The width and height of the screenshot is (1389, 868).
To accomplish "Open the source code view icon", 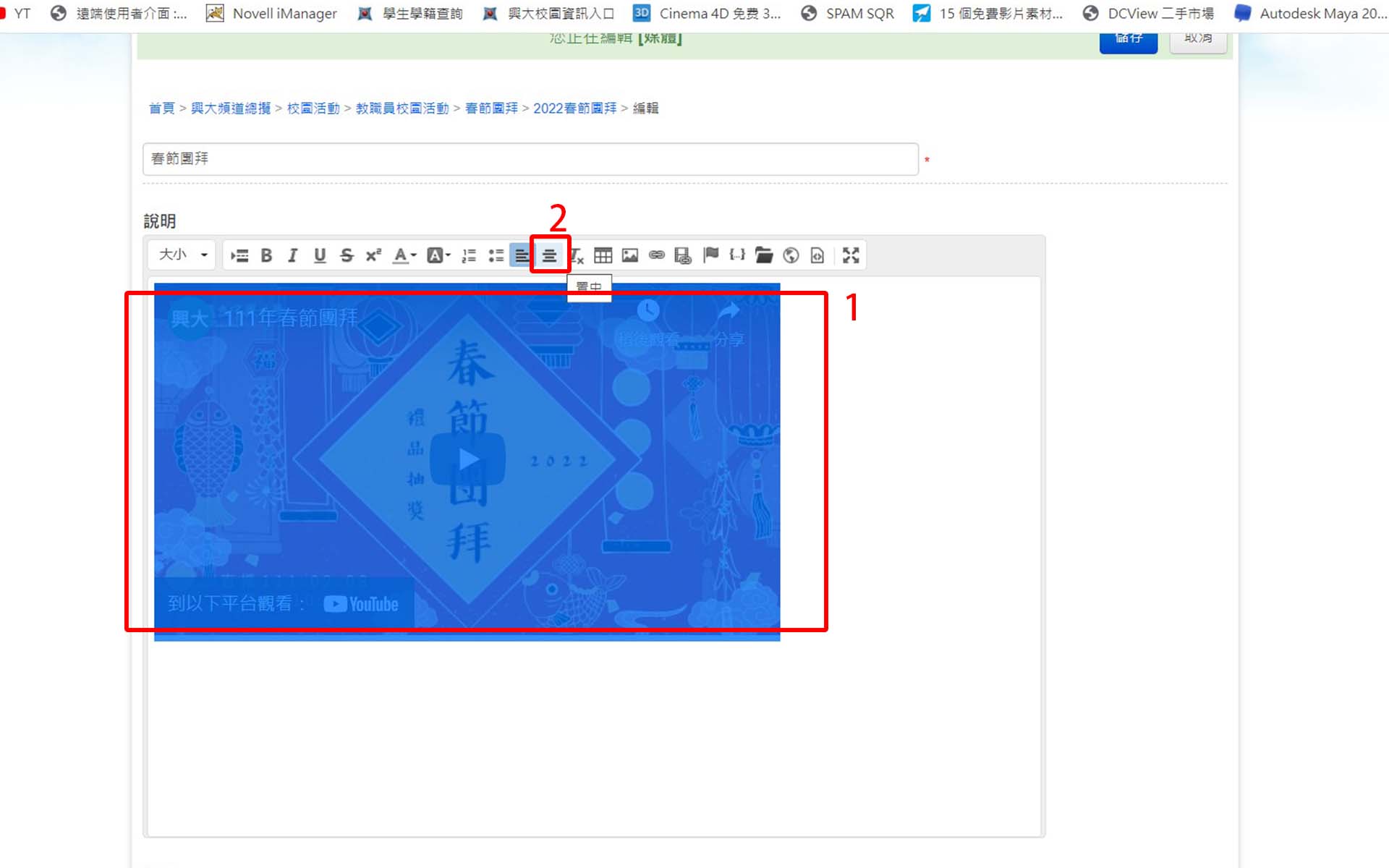I will [x=817, y=255].
